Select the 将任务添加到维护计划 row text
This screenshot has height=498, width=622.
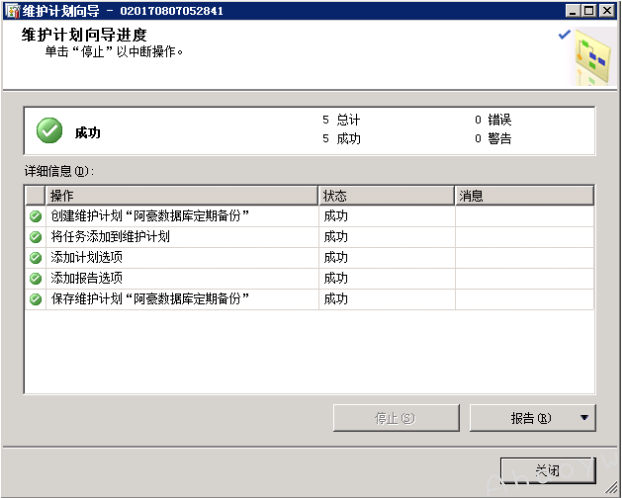pos(110,237)
